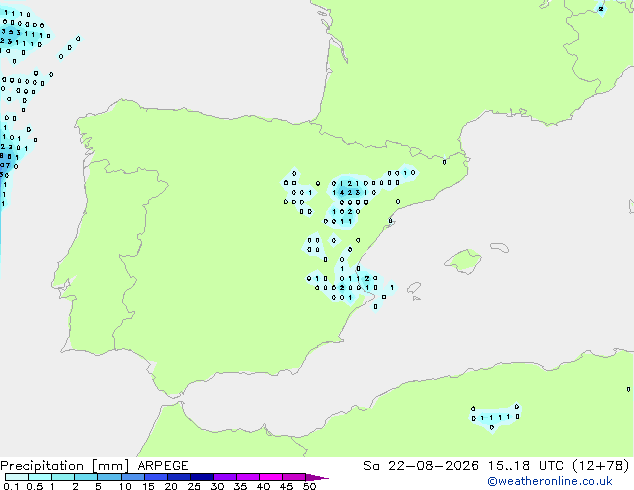This screenshot has width=634, height=490.
Task: Click the '1 1 1 1' values over Algeria
Action: (496, 417)
